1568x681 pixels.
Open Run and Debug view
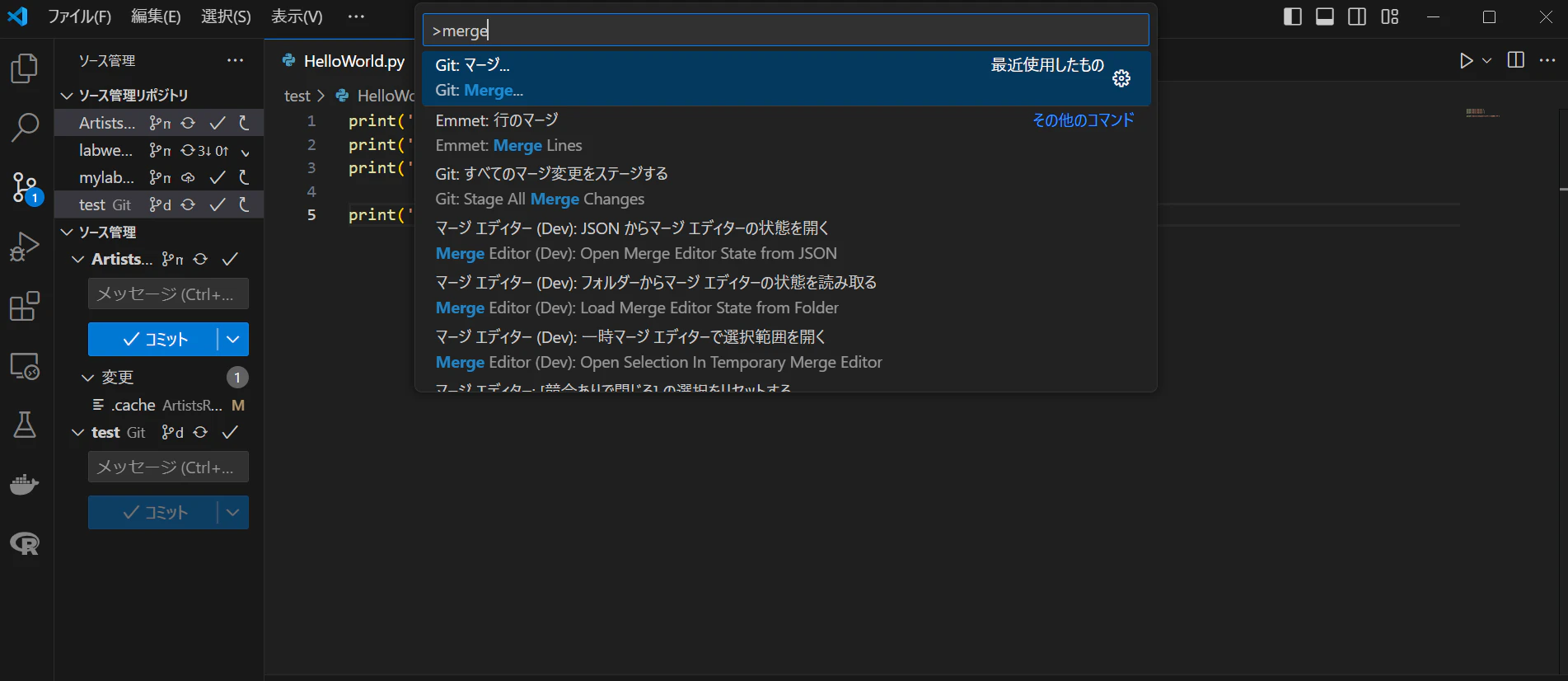[25, 246]
